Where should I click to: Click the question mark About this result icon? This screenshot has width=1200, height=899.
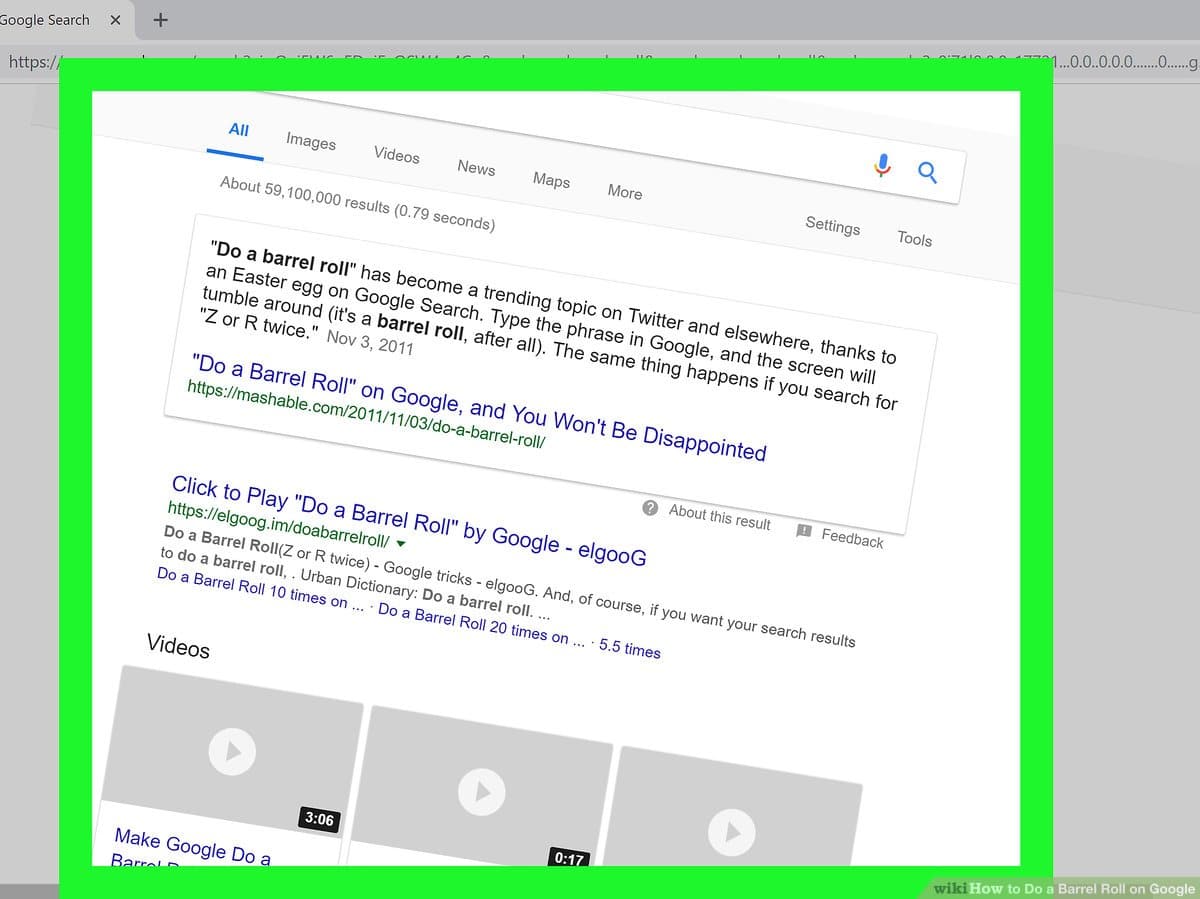click(x=650, y=508)
